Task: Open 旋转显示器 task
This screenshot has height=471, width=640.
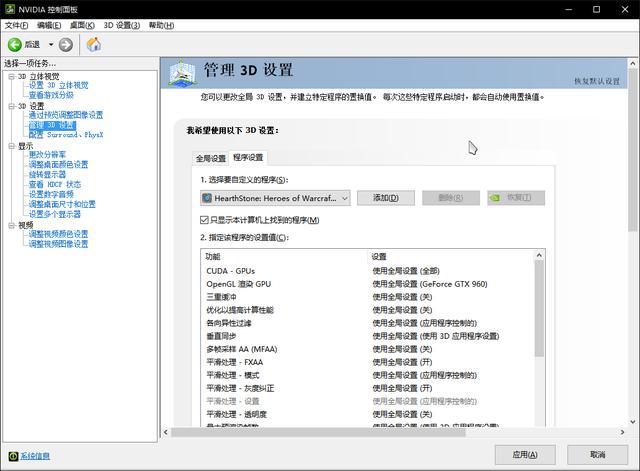Action: point(47,174)
